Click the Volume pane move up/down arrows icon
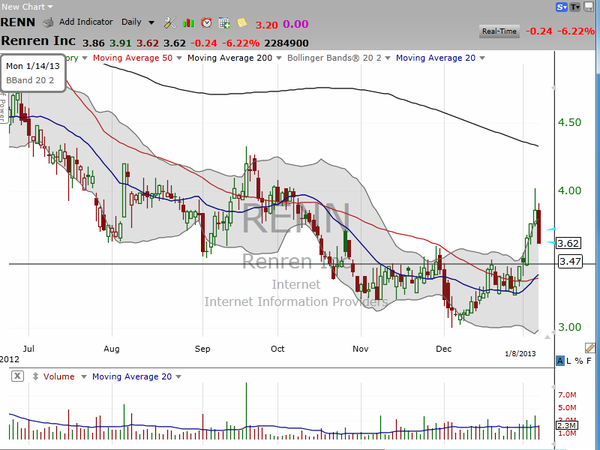 tap(36, 376)
